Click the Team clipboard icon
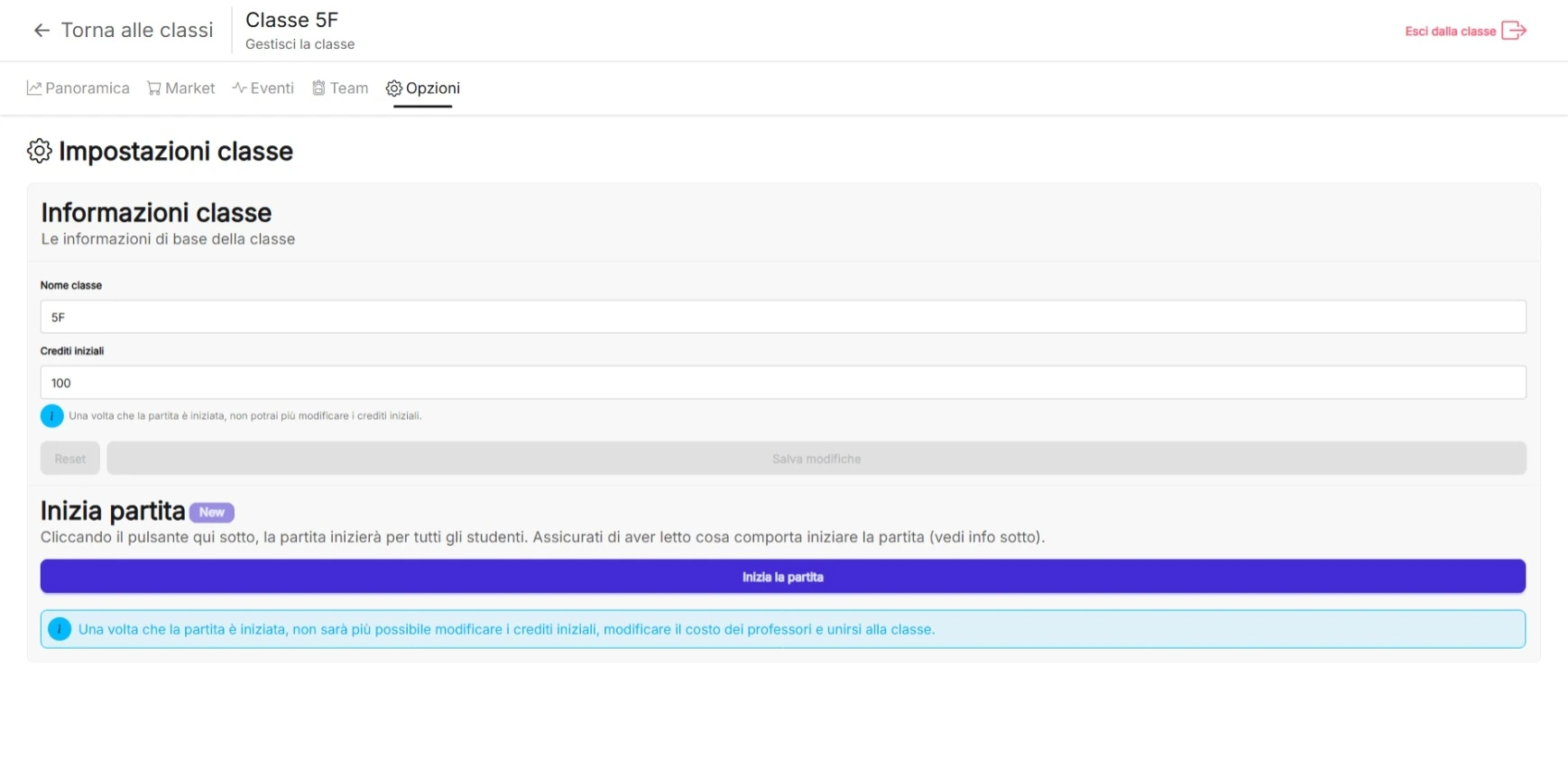1568x778 pixels. (x=318, y=88)
